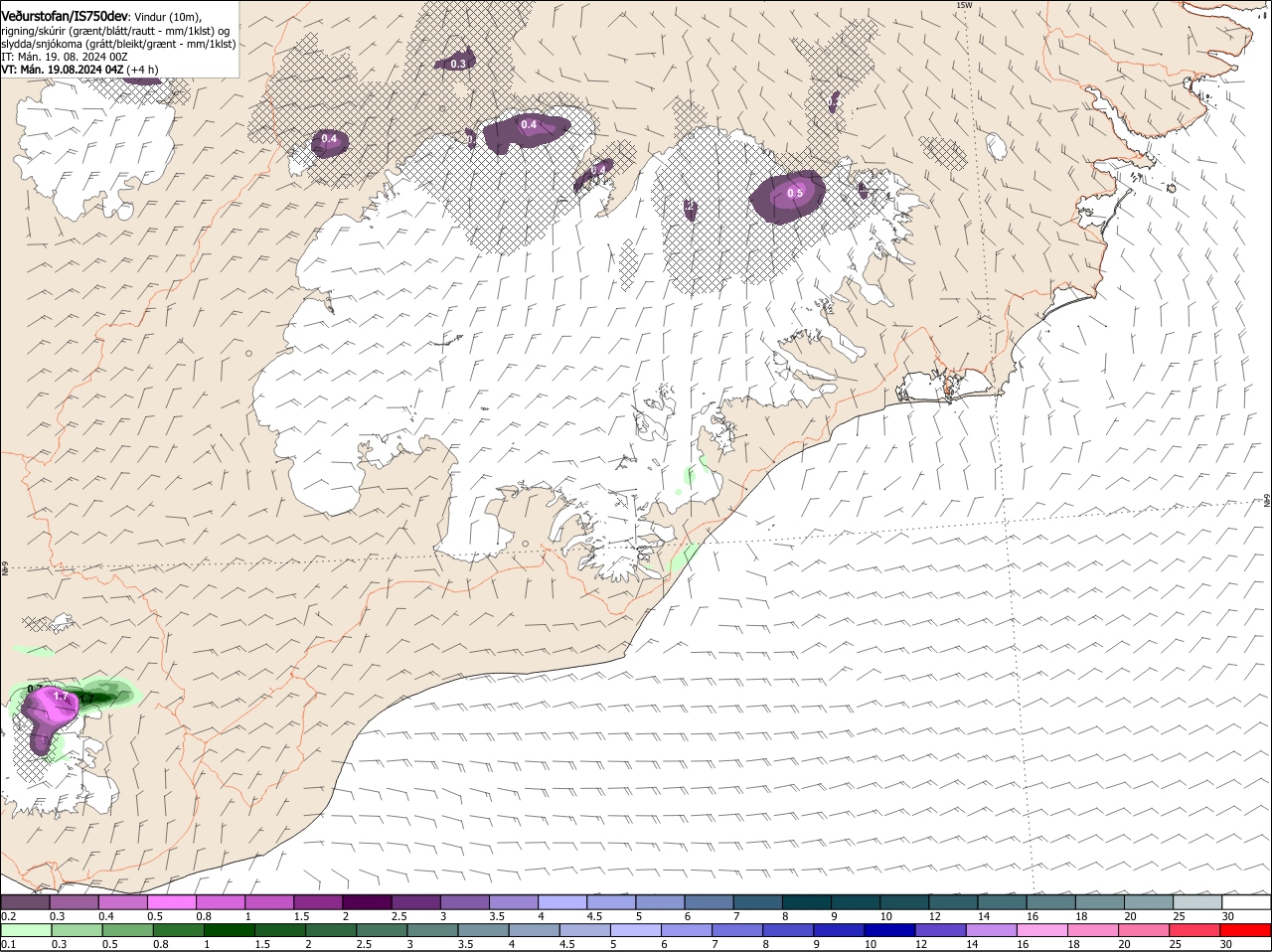Click the dark green bottom-row swatch between 1 and 1.5
This screenshot has width=1272, height=952.
click(x=230, y=930)
